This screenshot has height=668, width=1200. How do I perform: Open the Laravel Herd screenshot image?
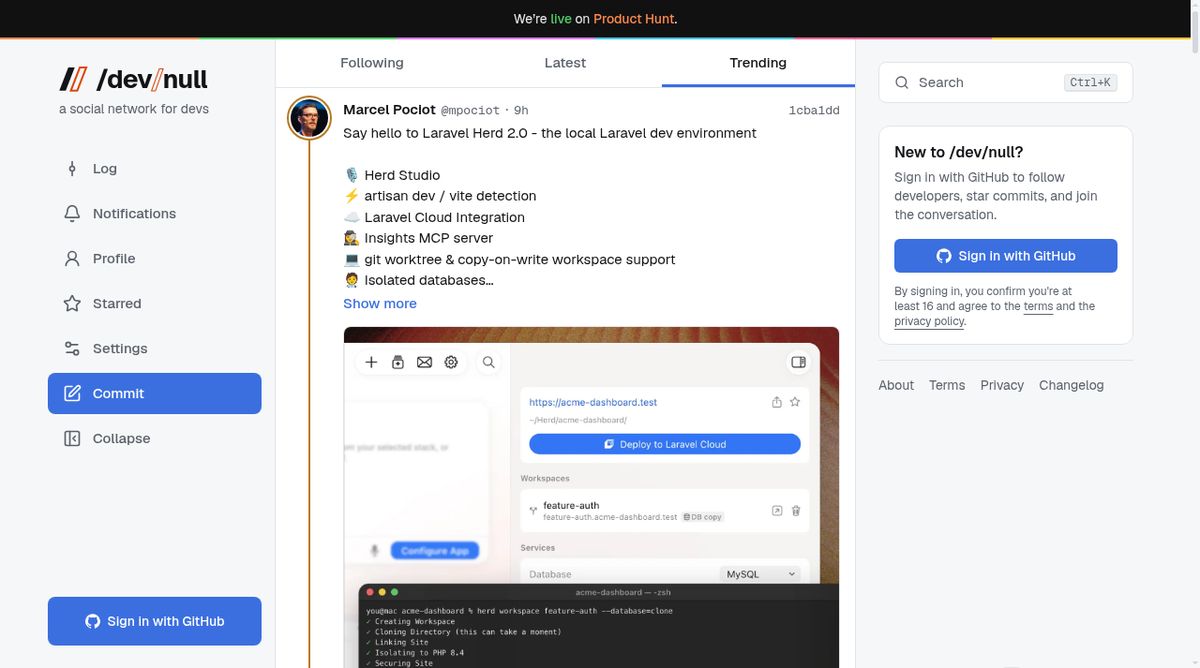point(591,497)
